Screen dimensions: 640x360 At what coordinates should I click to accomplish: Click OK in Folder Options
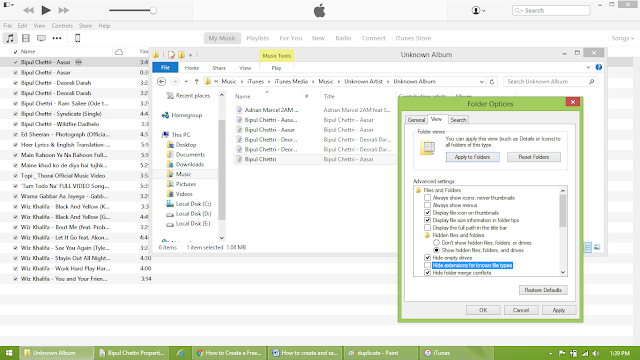[x=483, y=310]
